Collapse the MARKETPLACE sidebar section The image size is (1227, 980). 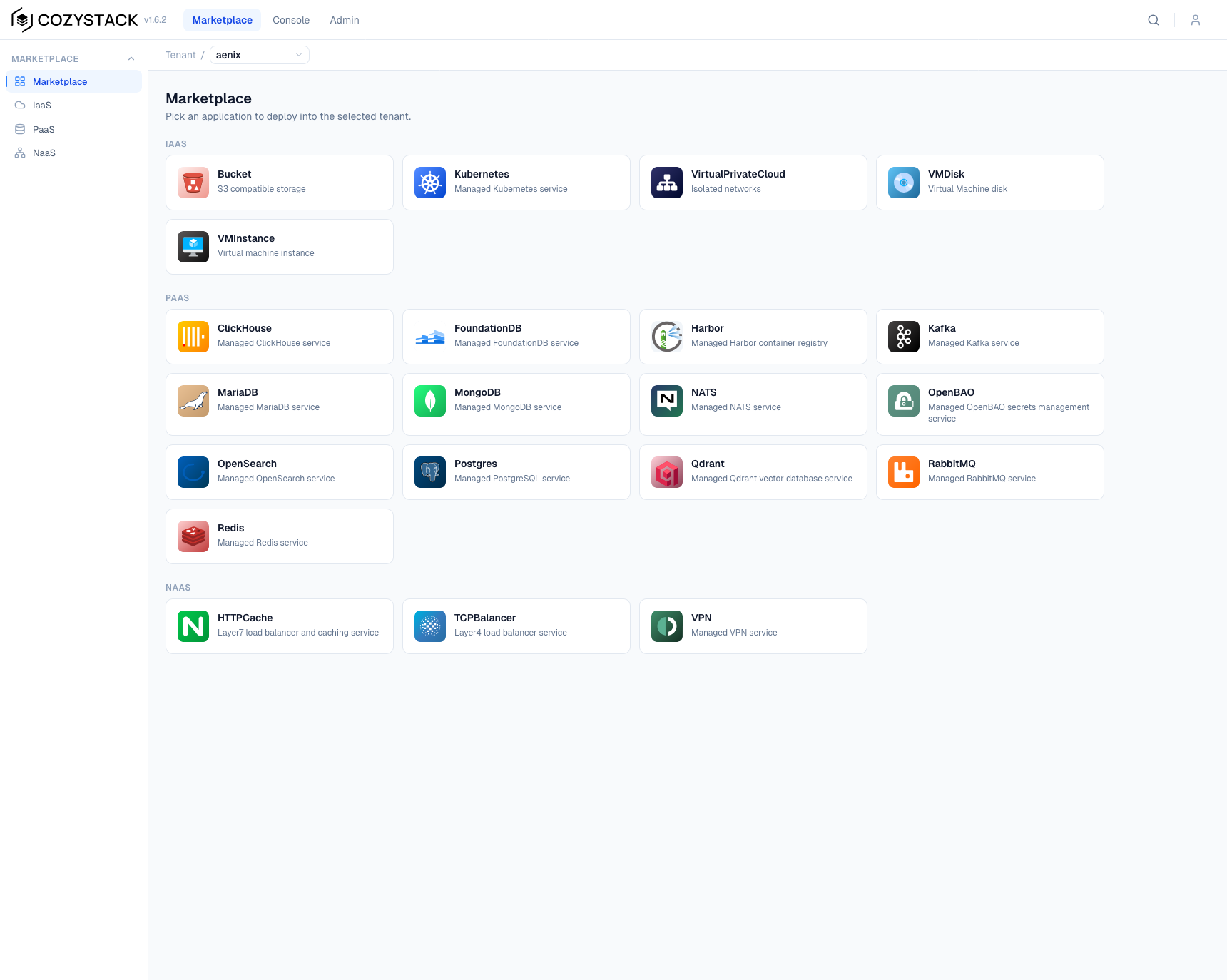coord(131,59)
